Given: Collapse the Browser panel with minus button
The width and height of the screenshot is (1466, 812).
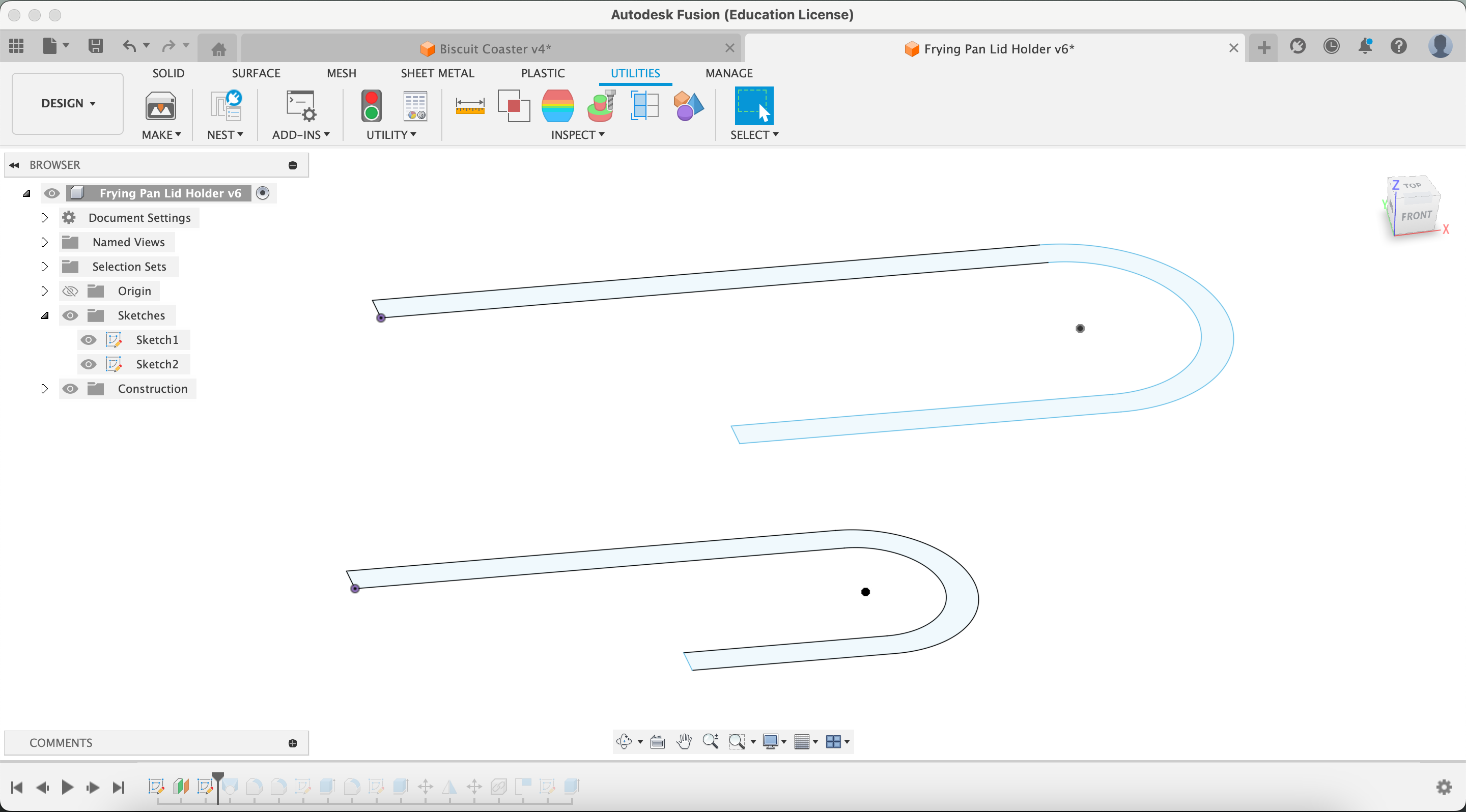Looking at the screenshot, I should (293, 165).
